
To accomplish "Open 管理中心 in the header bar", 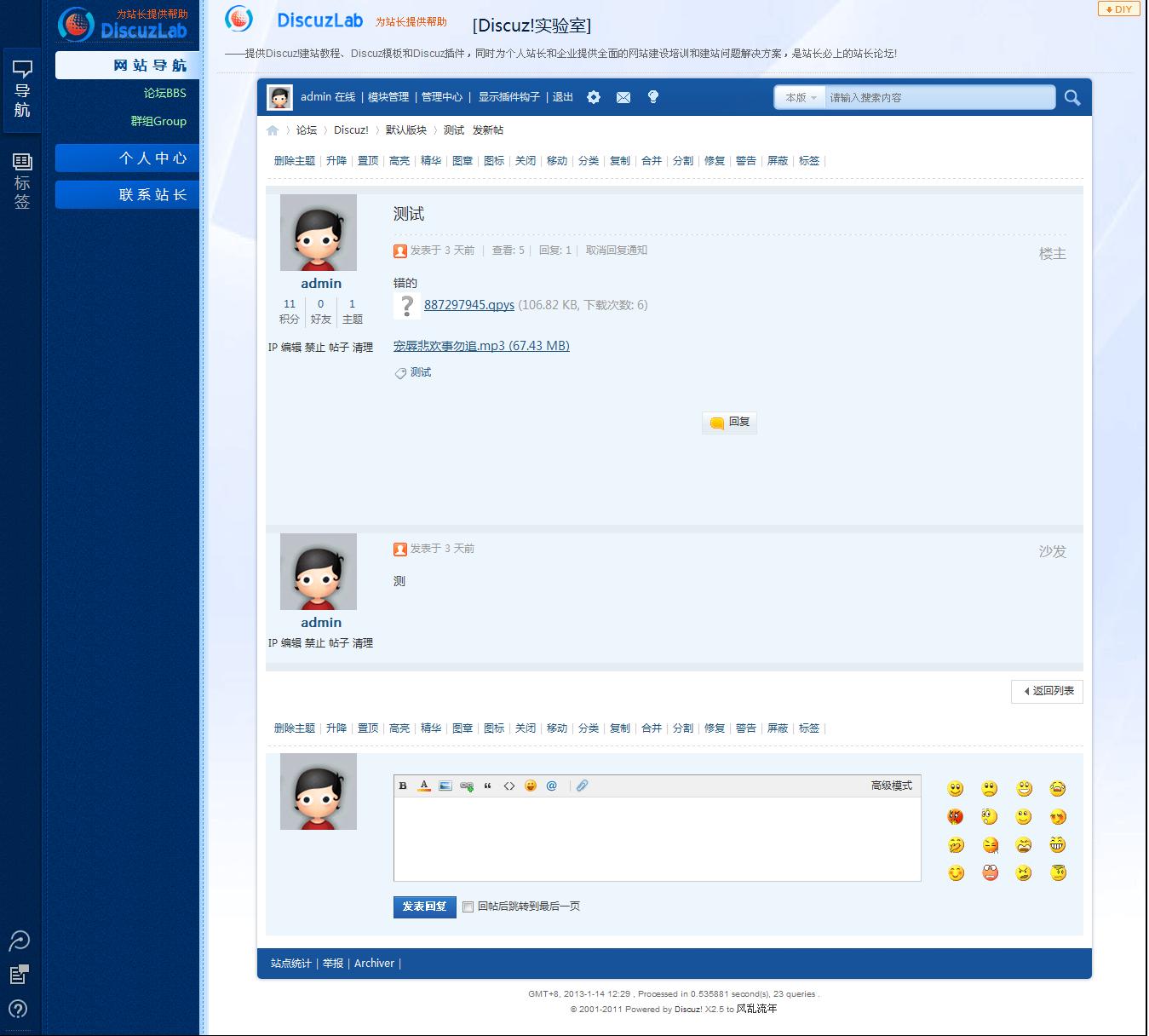I will click(x=442, y=97).
